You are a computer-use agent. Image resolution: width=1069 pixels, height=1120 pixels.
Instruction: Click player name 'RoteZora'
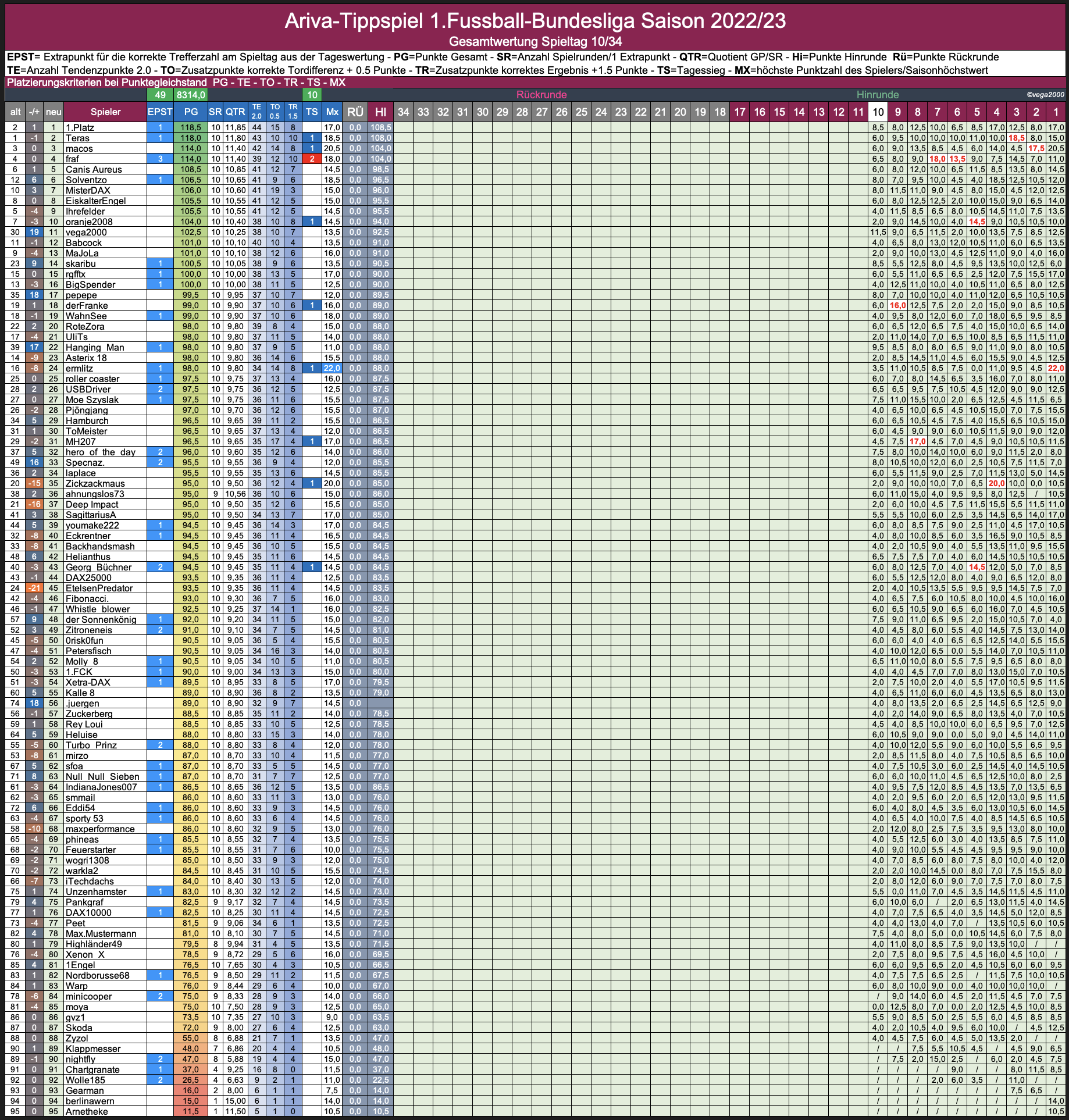(x=85, y=326)
